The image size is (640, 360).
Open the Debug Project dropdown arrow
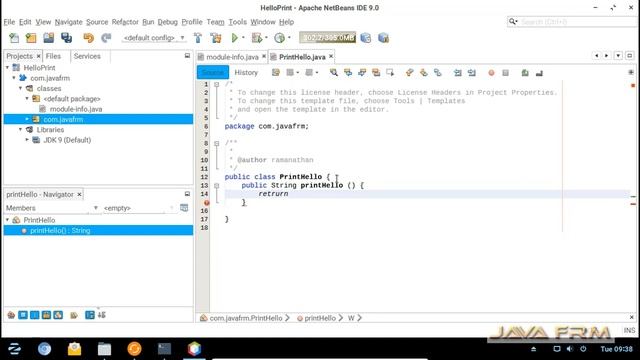tap(266, 38)
